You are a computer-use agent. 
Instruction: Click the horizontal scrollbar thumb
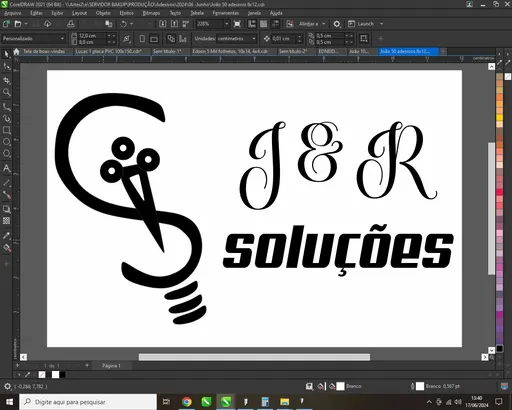tap(254, 357)
